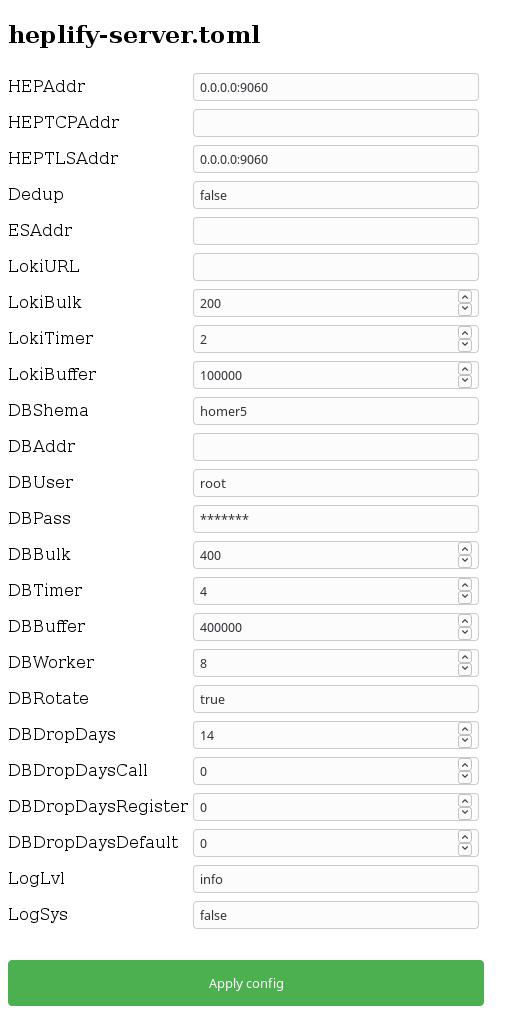Image resolution: width=524 pixels, height=1021 pixels.
Task: Increase DBDropDaysCall with up arrow
Action: 465,765
